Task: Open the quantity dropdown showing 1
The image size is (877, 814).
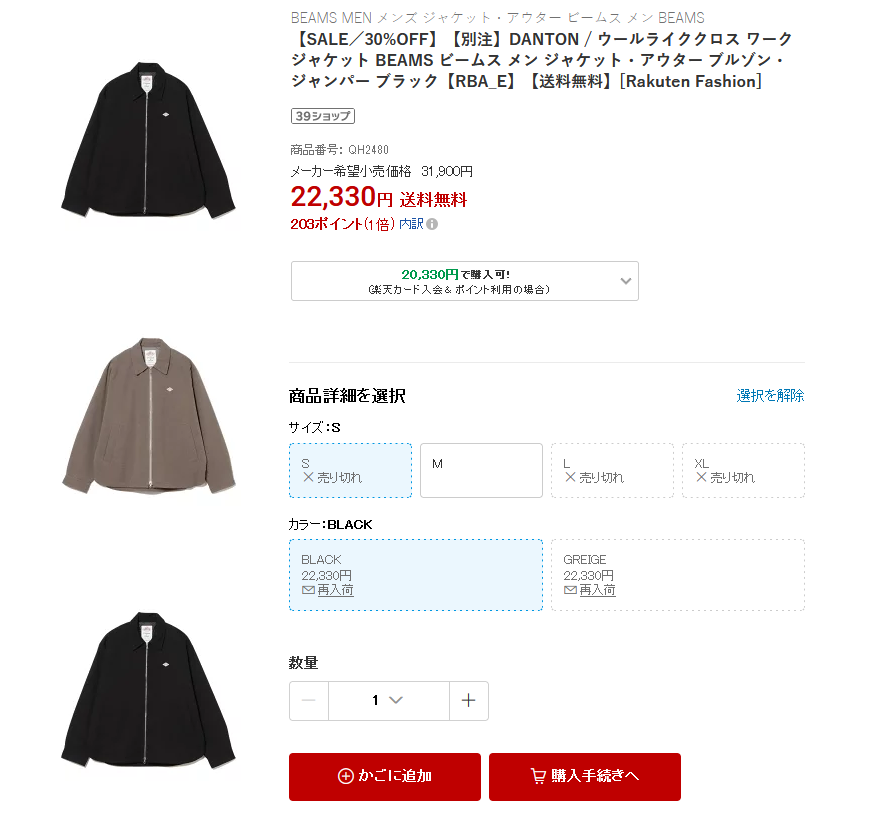Action: point(389,700)
